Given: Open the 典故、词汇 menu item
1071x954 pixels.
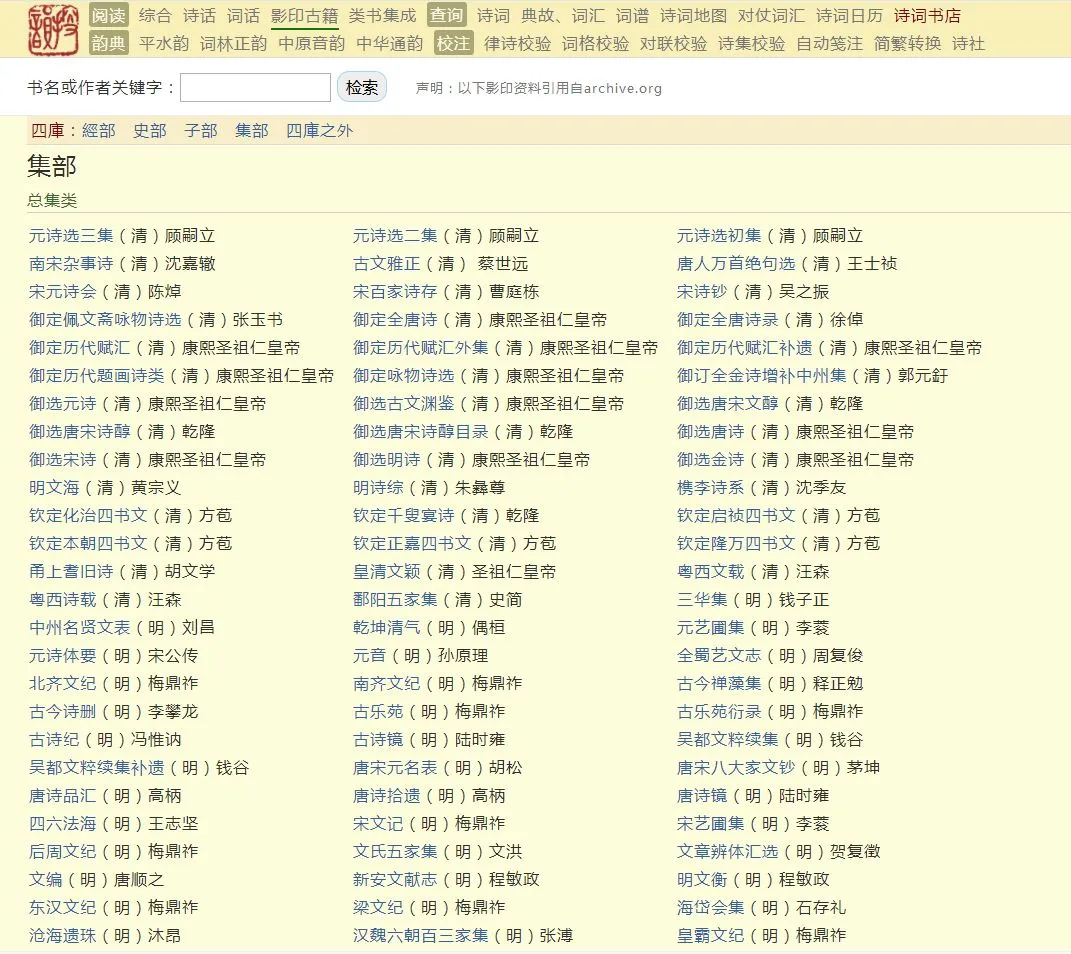Looking at the screenshot, I should (563, 15).
